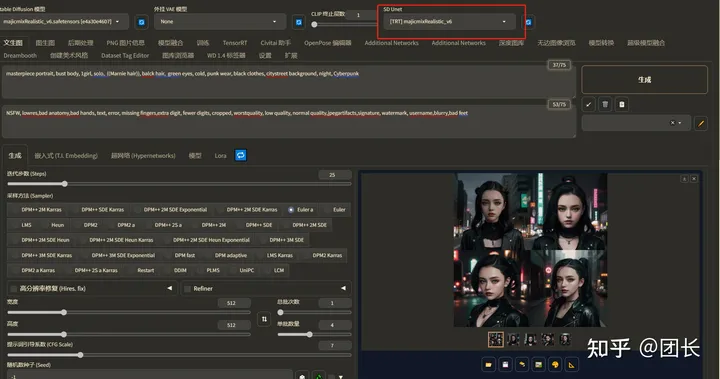Switch to the TensorRT tab
The image size is (720, 379).
click(x=235, y=43)
